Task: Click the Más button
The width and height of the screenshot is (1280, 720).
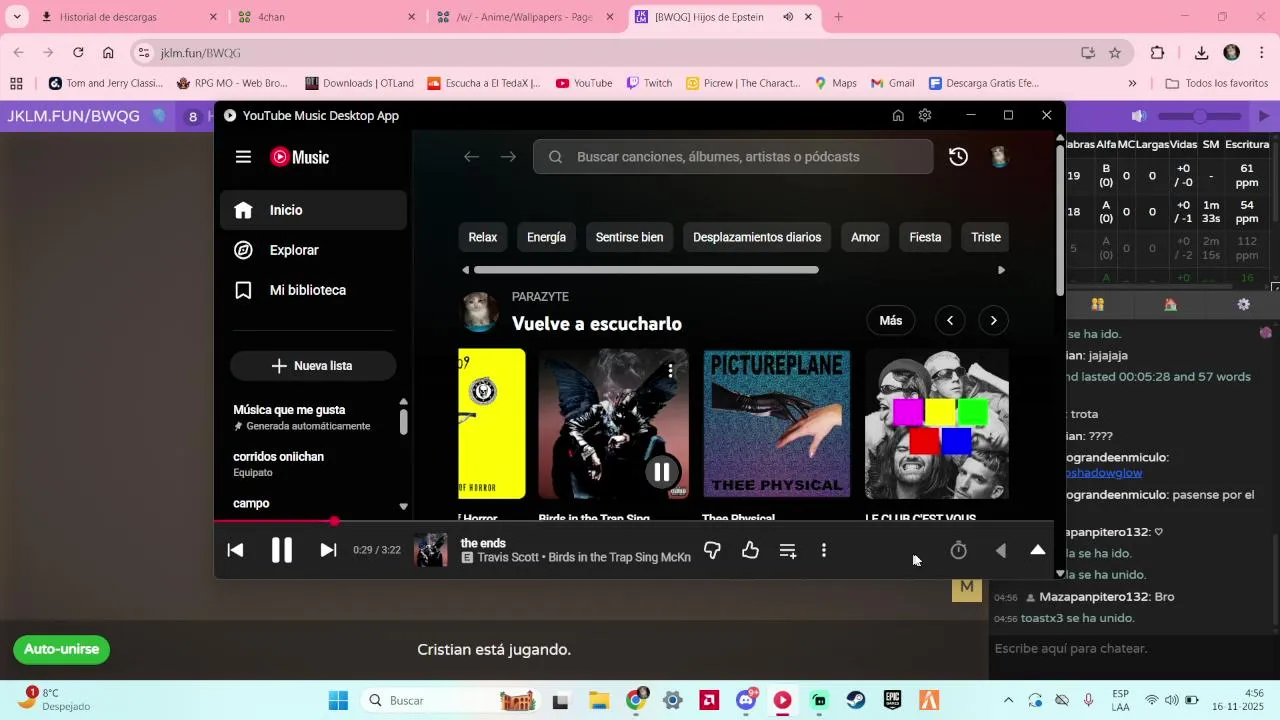Action: pos(891,321)
